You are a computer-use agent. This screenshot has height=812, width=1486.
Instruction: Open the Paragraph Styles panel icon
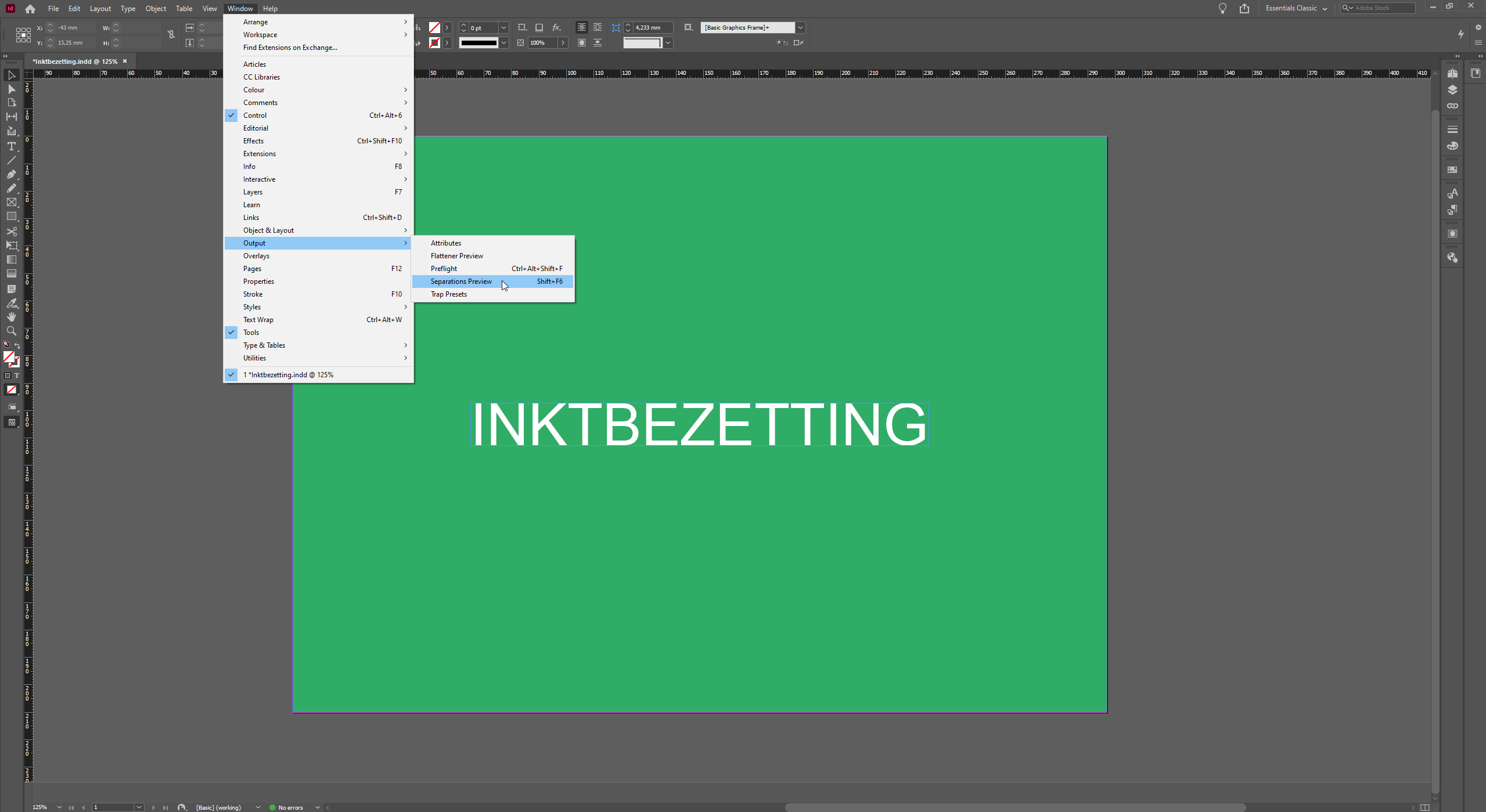point(1452,210)
